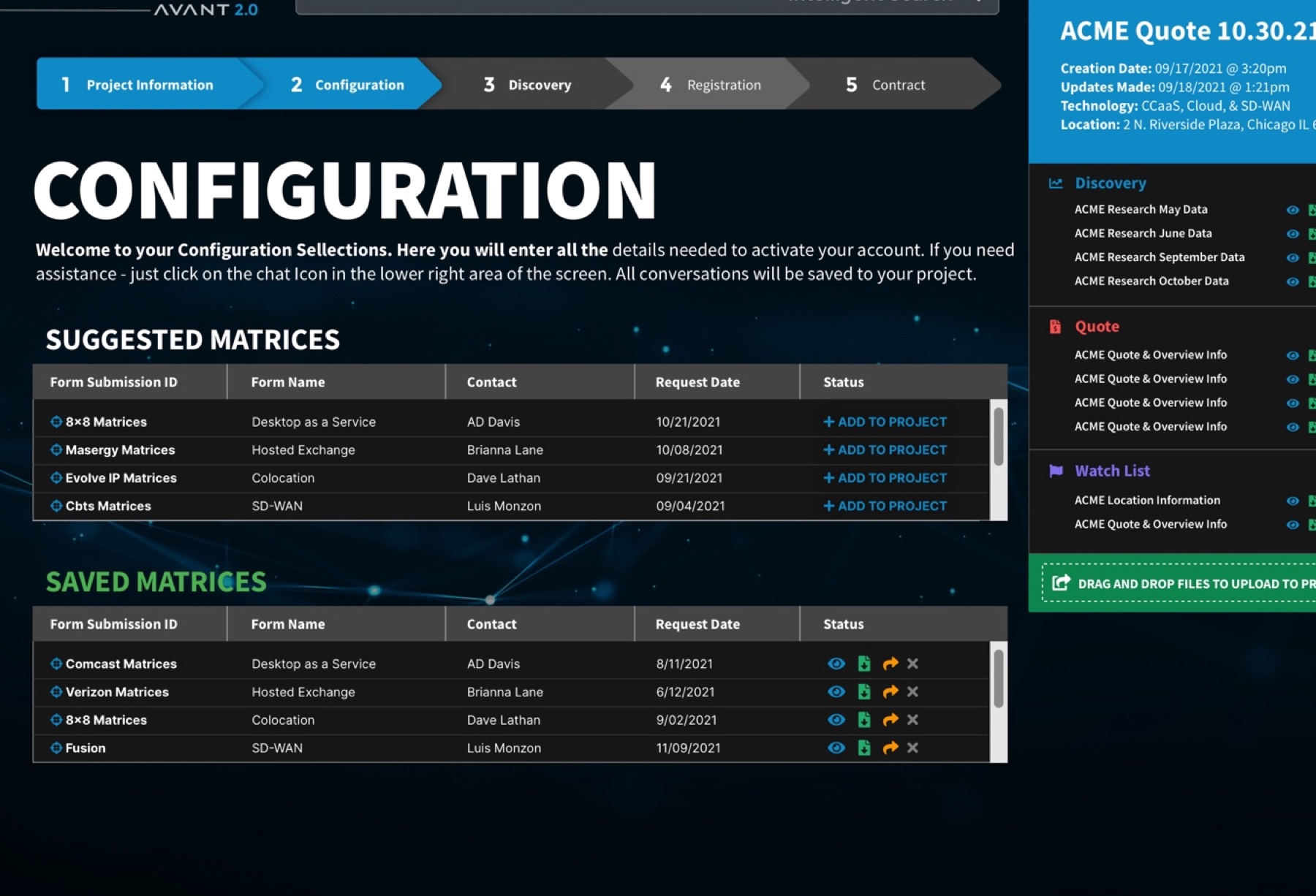Select Cbts Matrices row name
Screen dimensions: 1316x896
[108, 506]
